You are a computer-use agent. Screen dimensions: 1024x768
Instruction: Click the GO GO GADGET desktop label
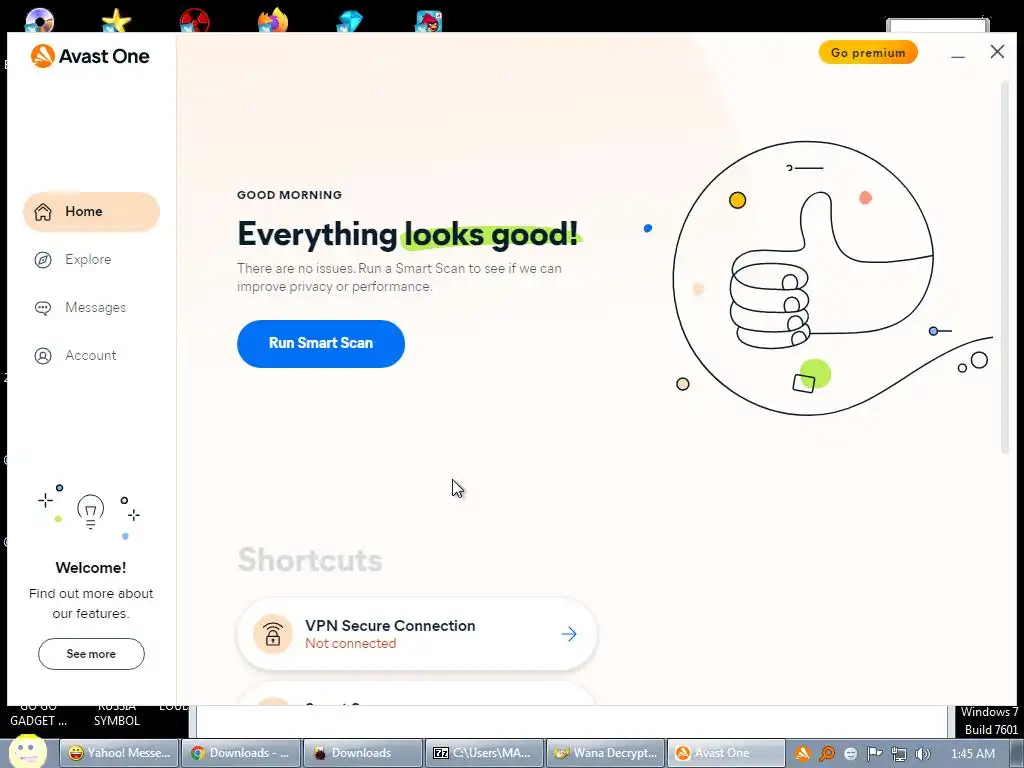point(39,715)
